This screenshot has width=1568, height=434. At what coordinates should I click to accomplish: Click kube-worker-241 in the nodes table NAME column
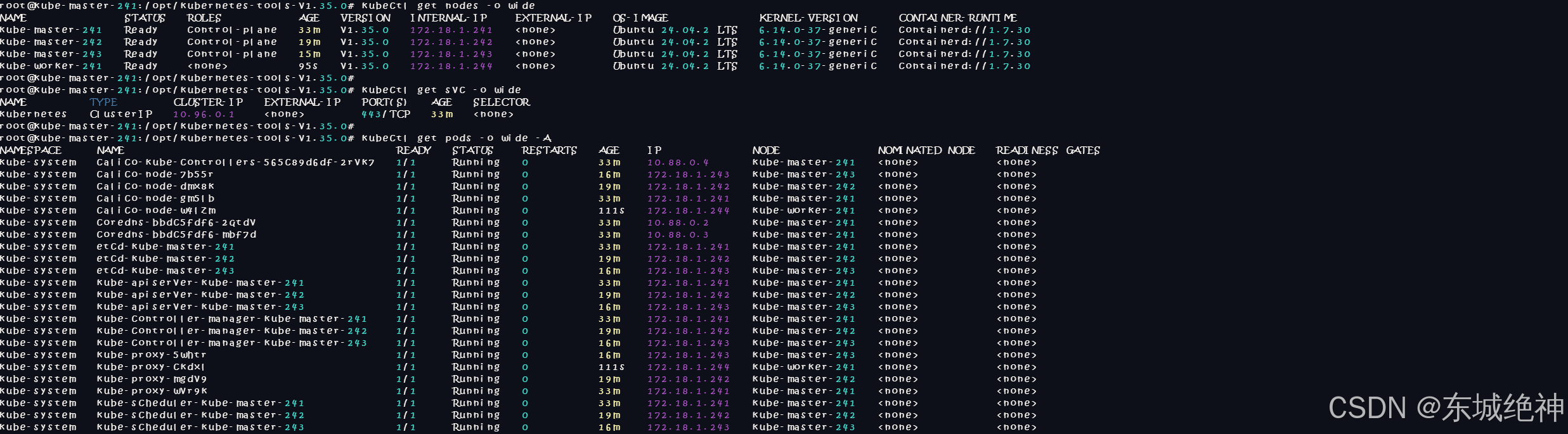51,67
